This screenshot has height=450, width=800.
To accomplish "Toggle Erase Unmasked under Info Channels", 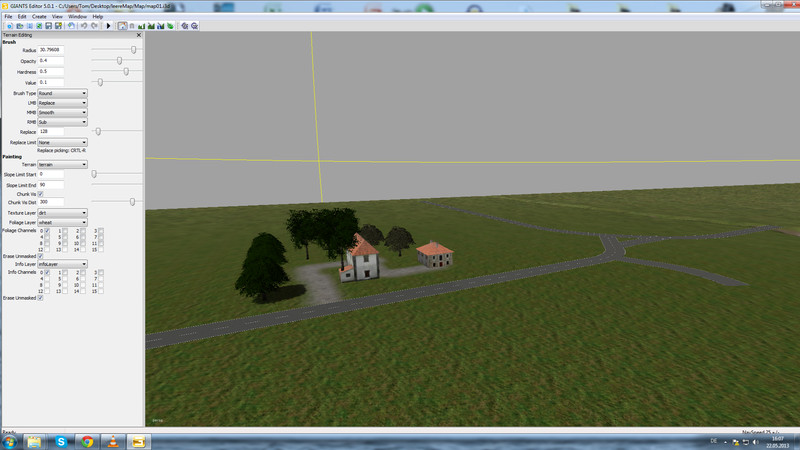I will (x=40, y=298).
